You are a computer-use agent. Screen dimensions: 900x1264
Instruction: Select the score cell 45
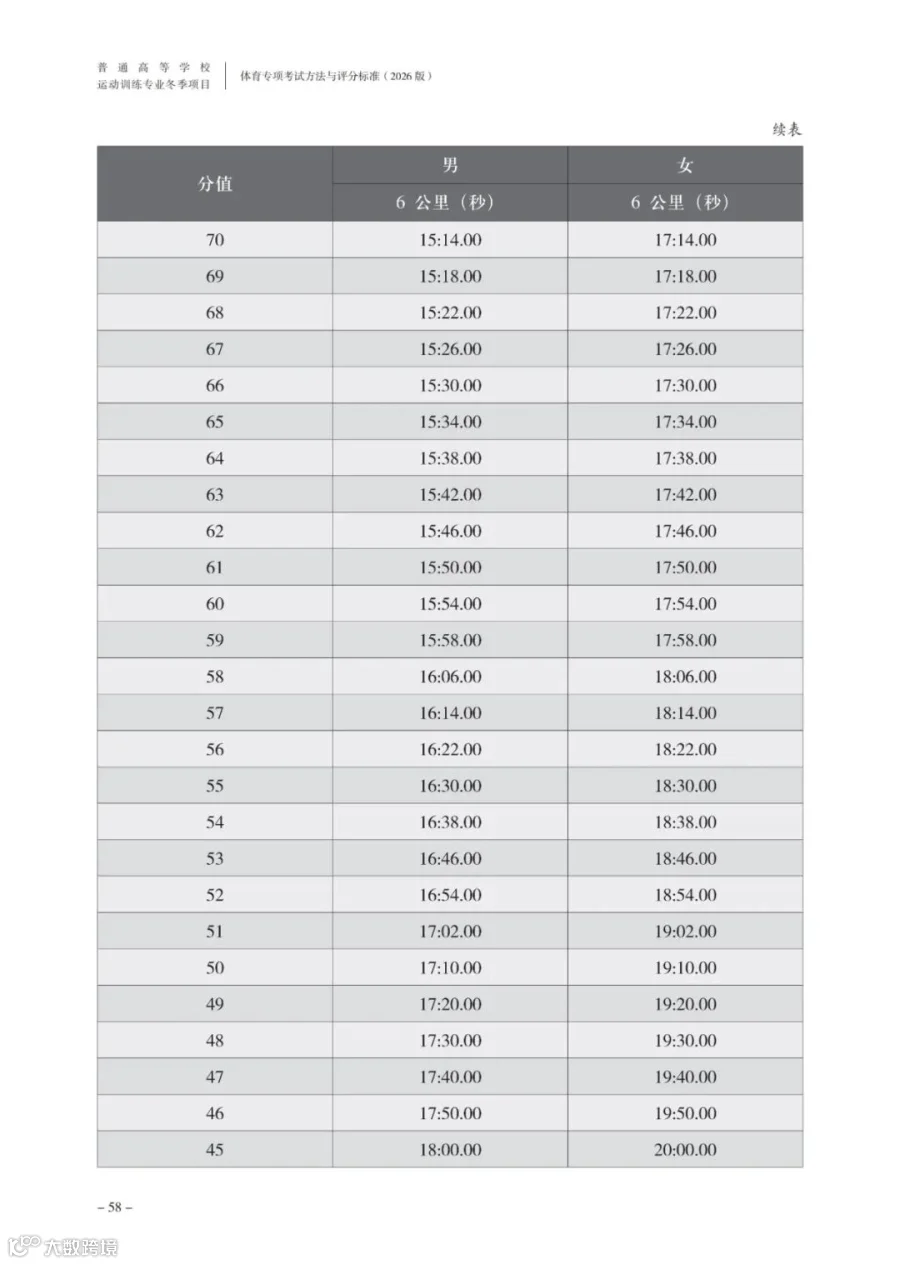[215, 1150]
